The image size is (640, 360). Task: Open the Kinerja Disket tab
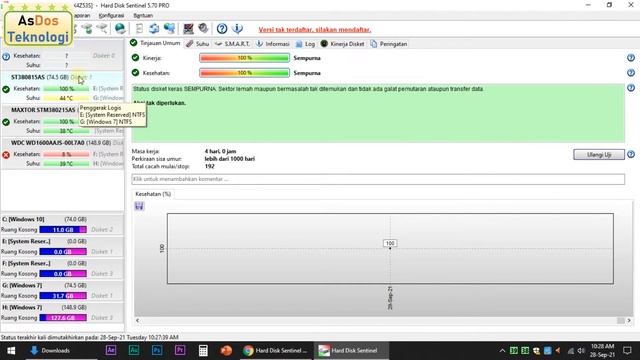[342, 44]
